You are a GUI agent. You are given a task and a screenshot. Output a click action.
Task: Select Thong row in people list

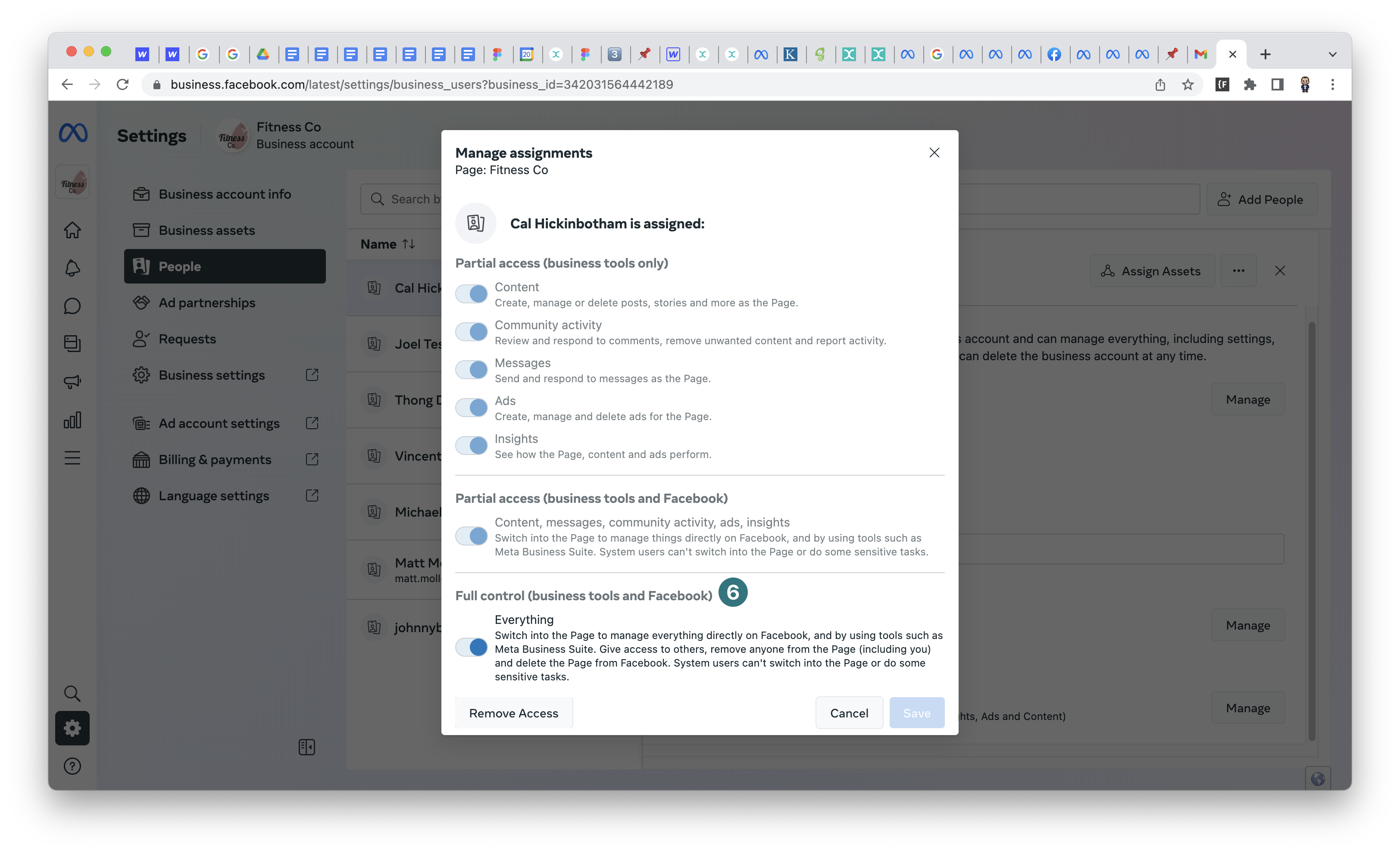394,400
